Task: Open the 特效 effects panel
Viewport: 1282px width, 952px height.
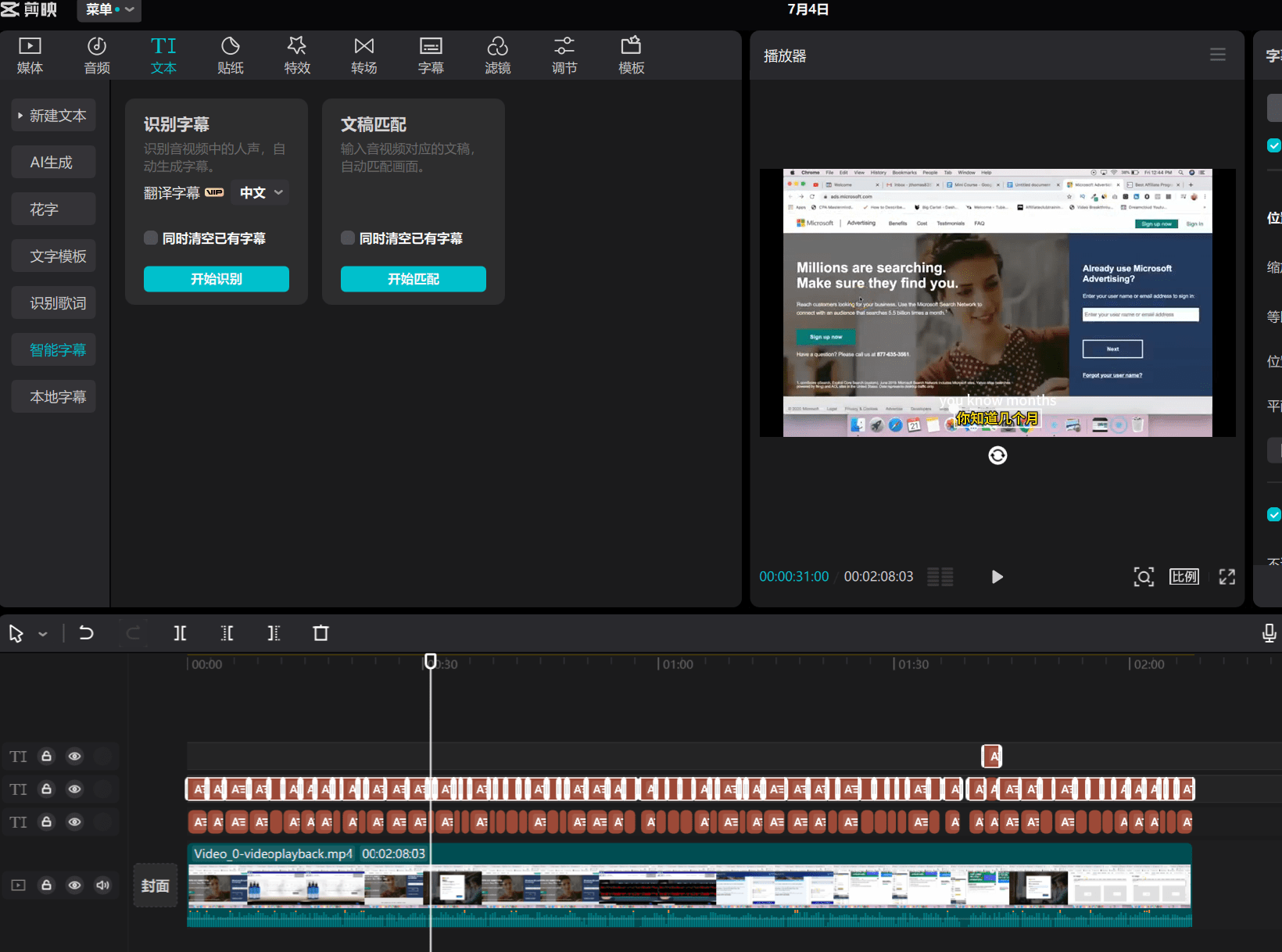Action: click(297, 55)
